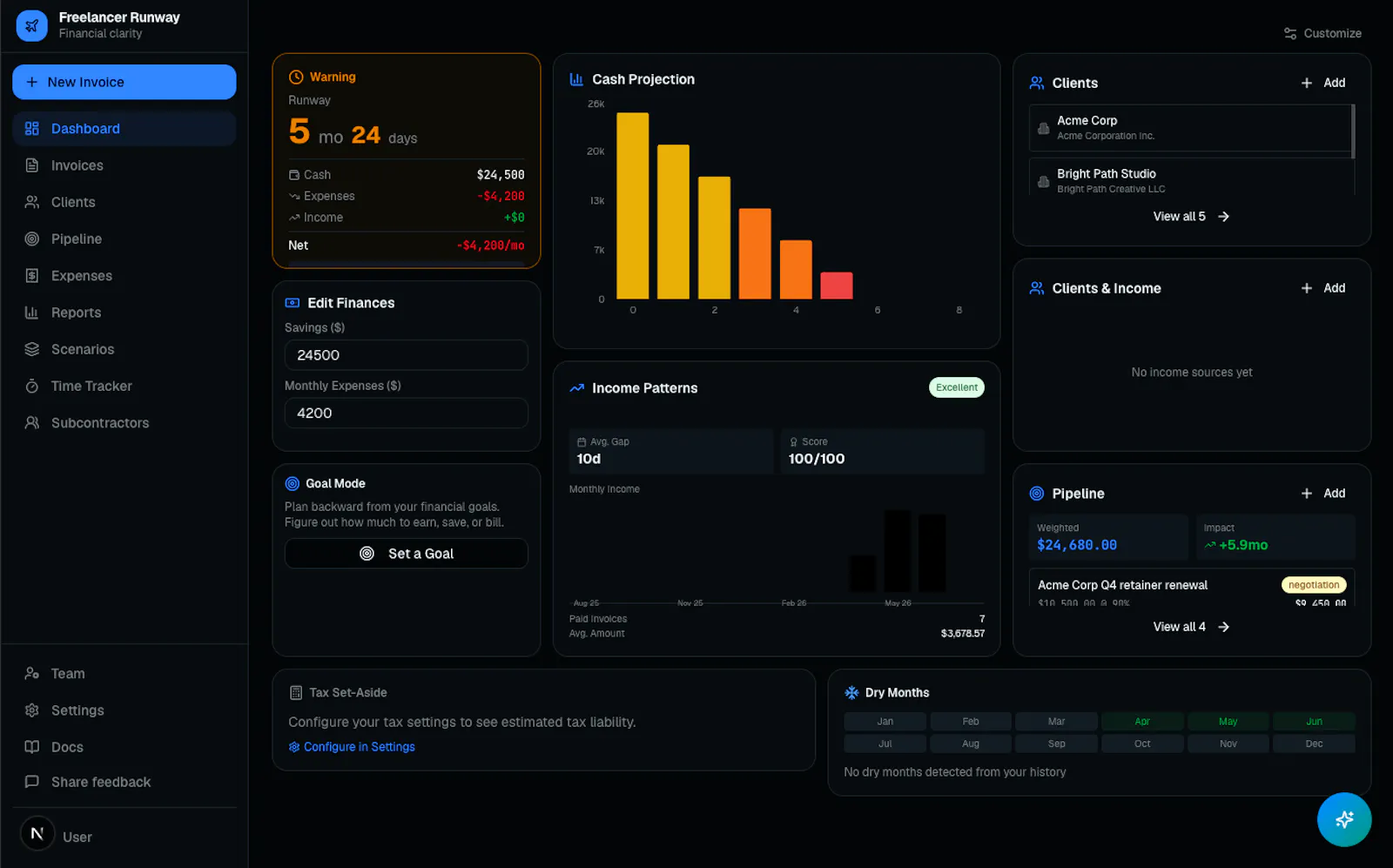
Task: Click the first yellow bar in Cash Projection
Action: coord(633,205)
